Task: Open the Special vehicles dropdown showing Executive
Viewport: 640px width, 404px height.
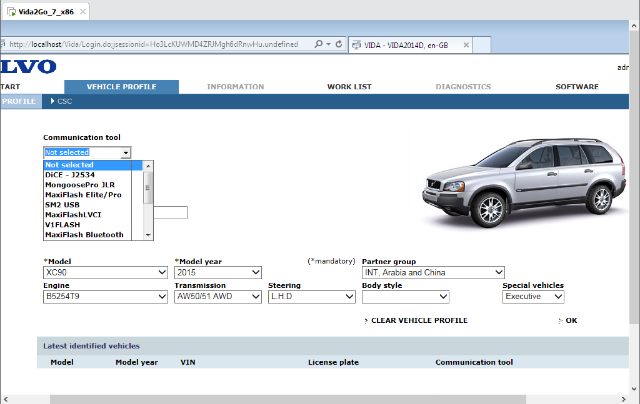Action: point(533,297)
